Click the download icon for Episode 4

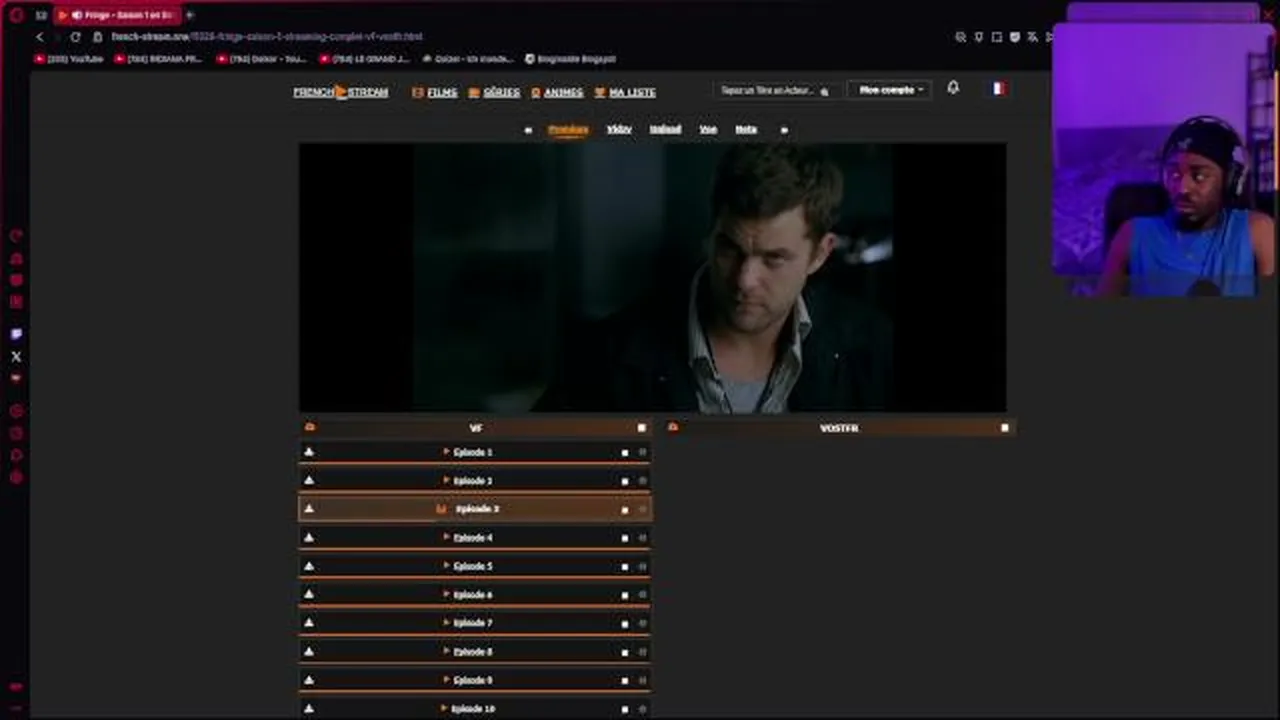click(x=309, y=537)
